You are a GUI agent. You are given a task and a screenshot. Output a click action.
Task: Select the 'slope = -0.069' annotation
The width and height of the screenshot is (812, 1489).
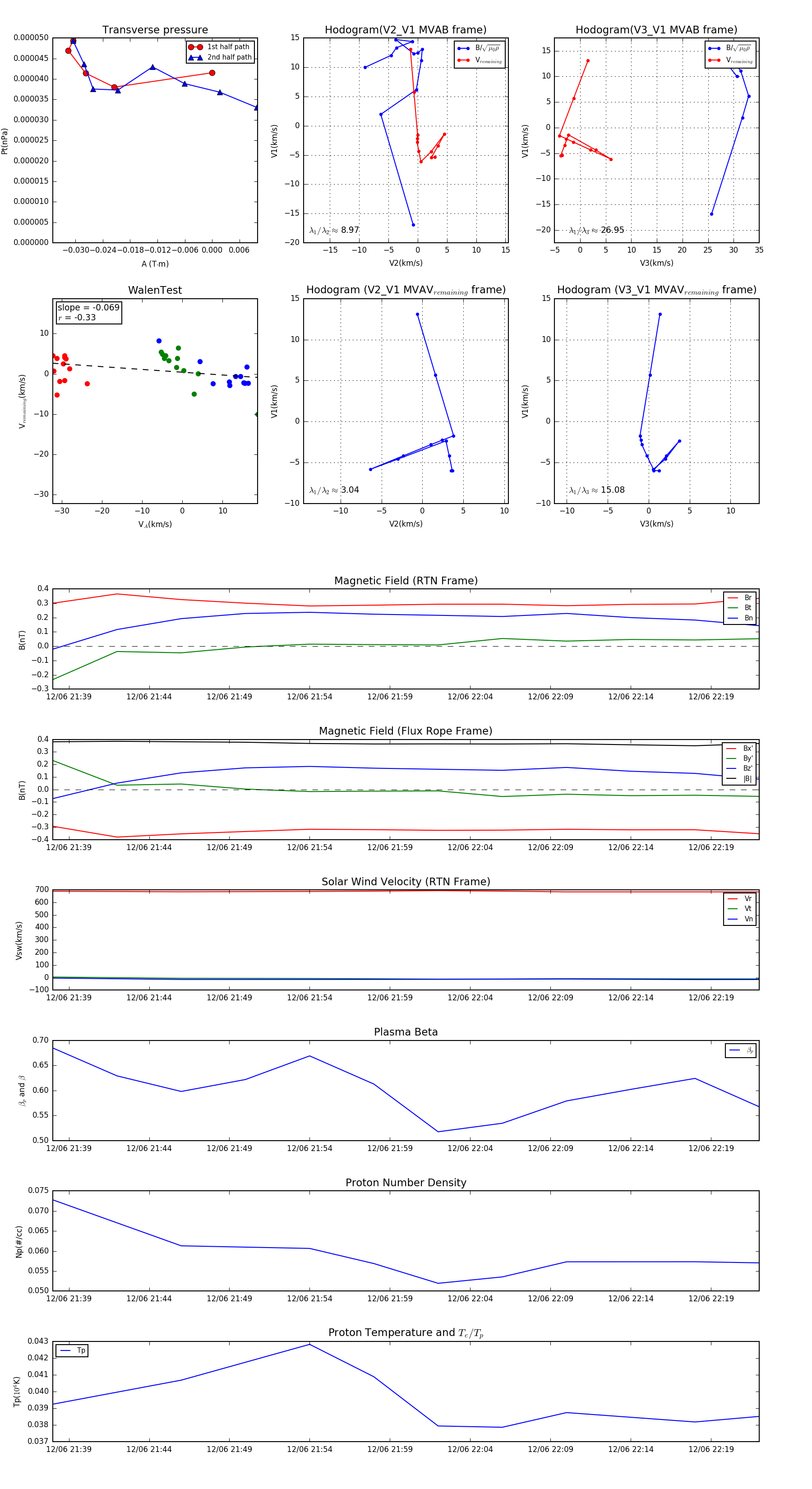pos(88,308)
